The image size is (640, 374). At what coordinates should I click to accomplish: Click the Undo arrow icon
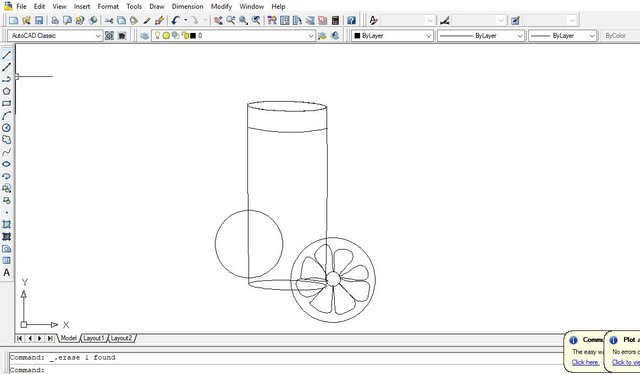click(x=176, y=20)
